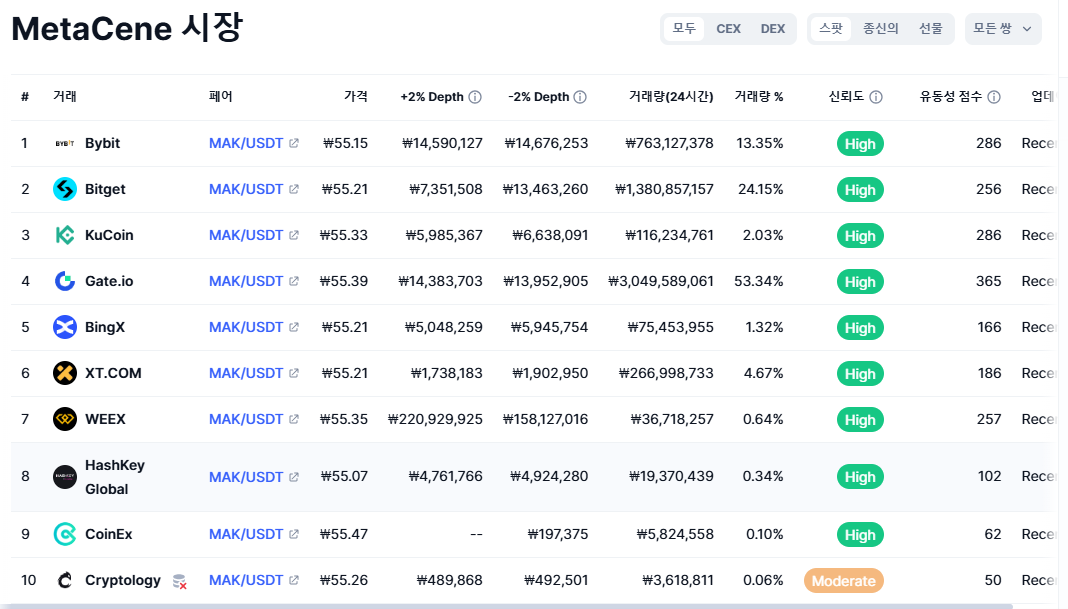Sort by the 가격 column header

click(x=356, y=97)
